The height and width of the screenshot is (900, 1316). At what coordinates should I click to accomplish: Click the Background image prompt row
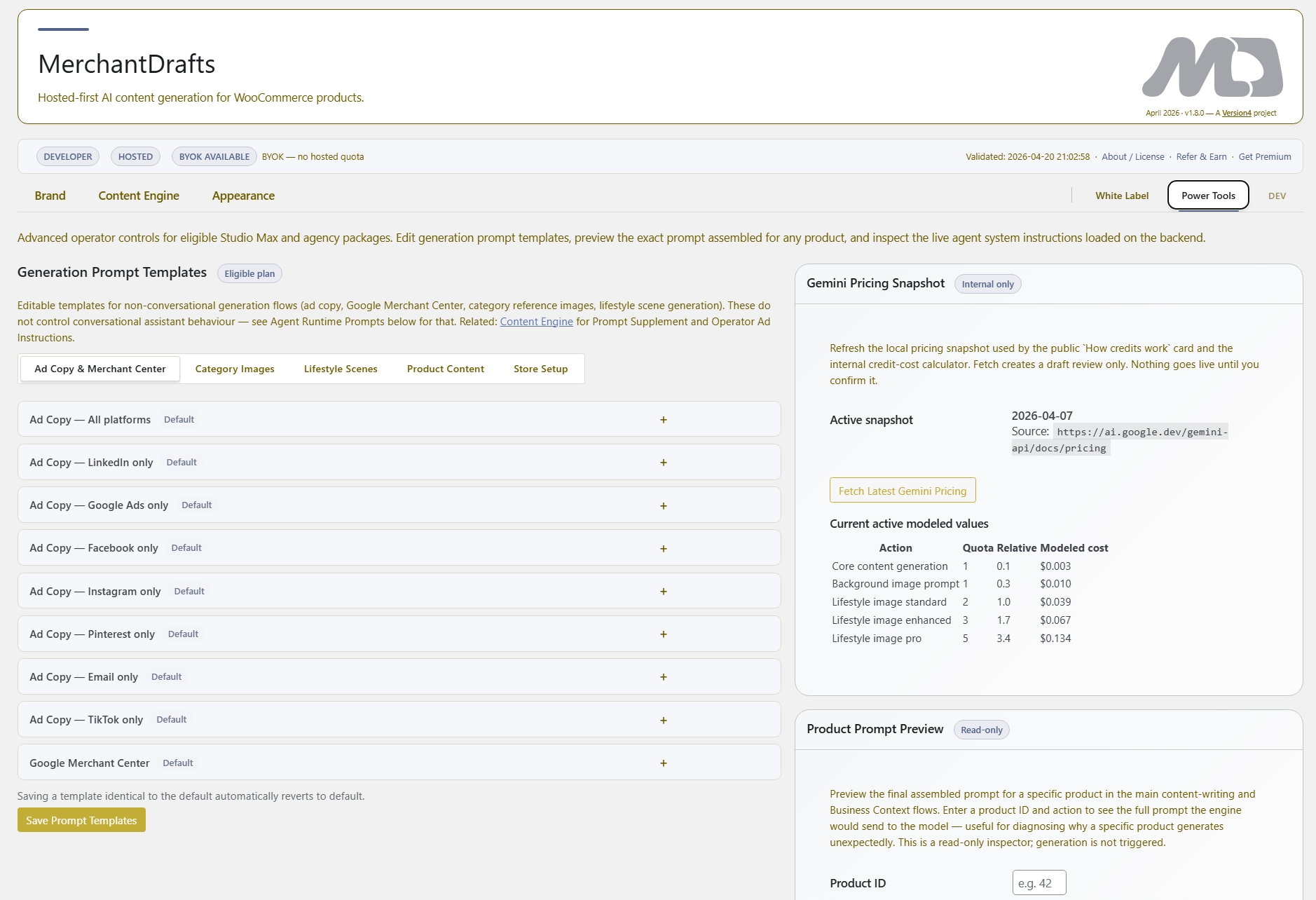[x=969, y=584]
